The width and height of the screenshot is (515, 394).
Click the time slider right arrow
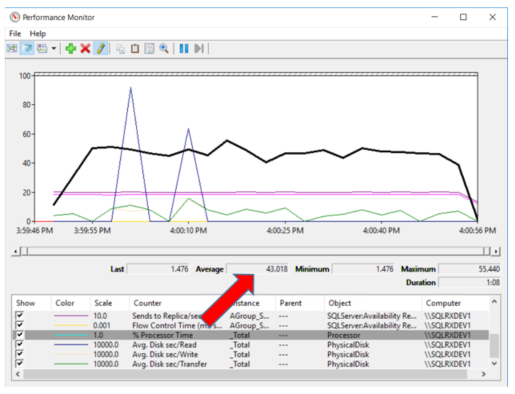pos(496,251)
